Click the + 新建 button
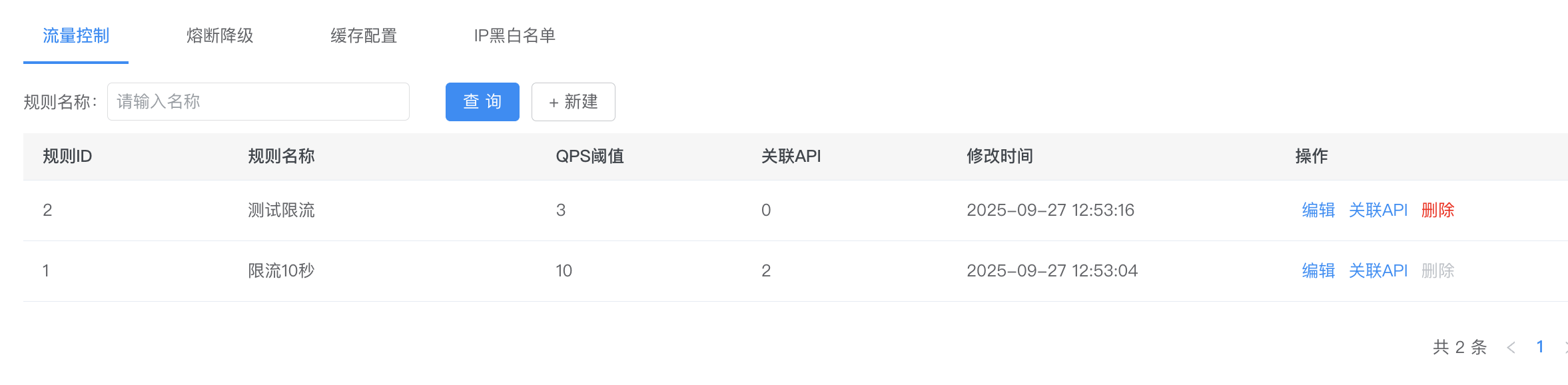1568x385 pixels. pyautogui.click(x=573, y=102)
